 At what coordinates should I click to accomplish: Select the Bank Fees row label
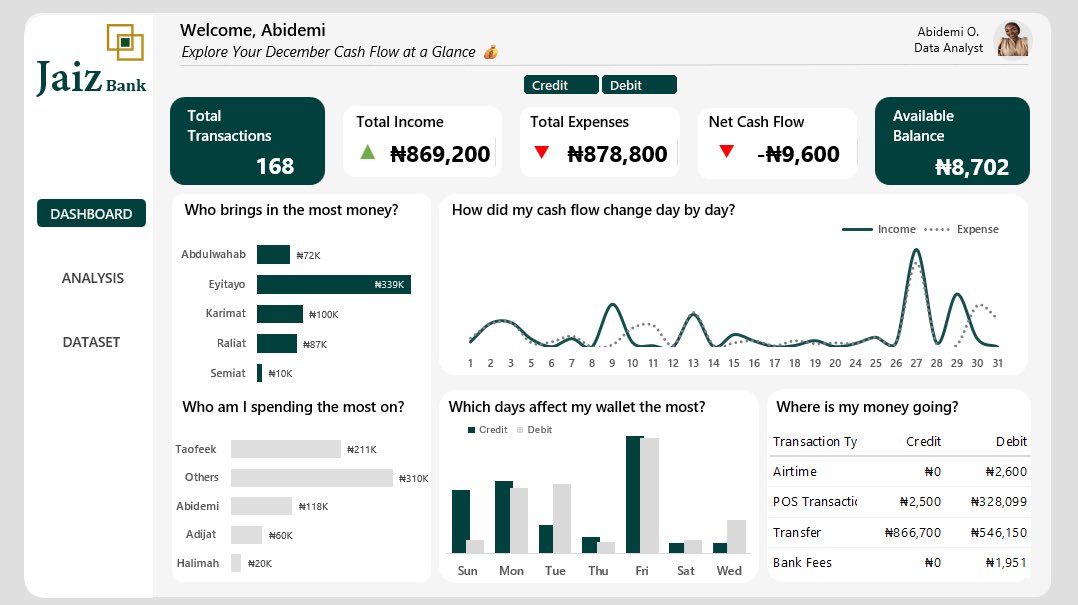(x=802, y=562)
